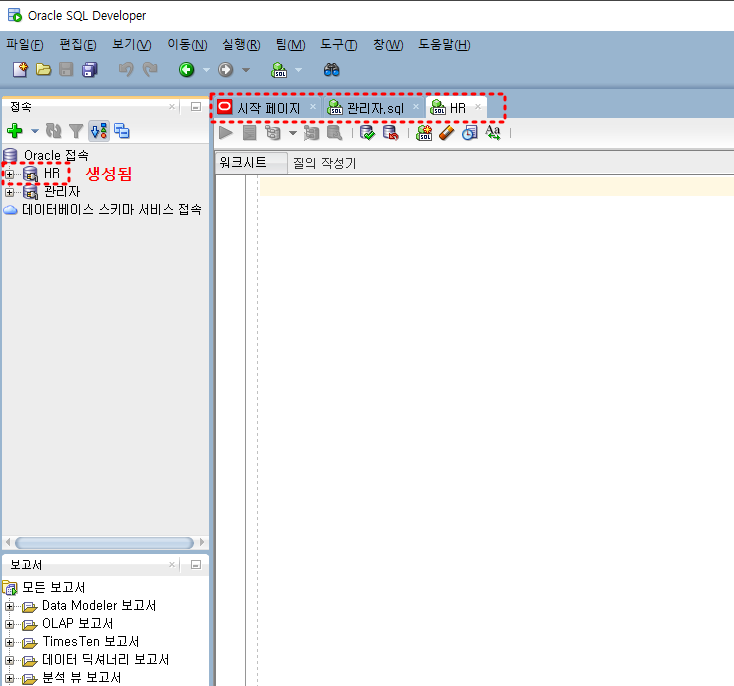
Task: Open dropdown beside SQL Worksheet toolbar icon
Action: 299,70
